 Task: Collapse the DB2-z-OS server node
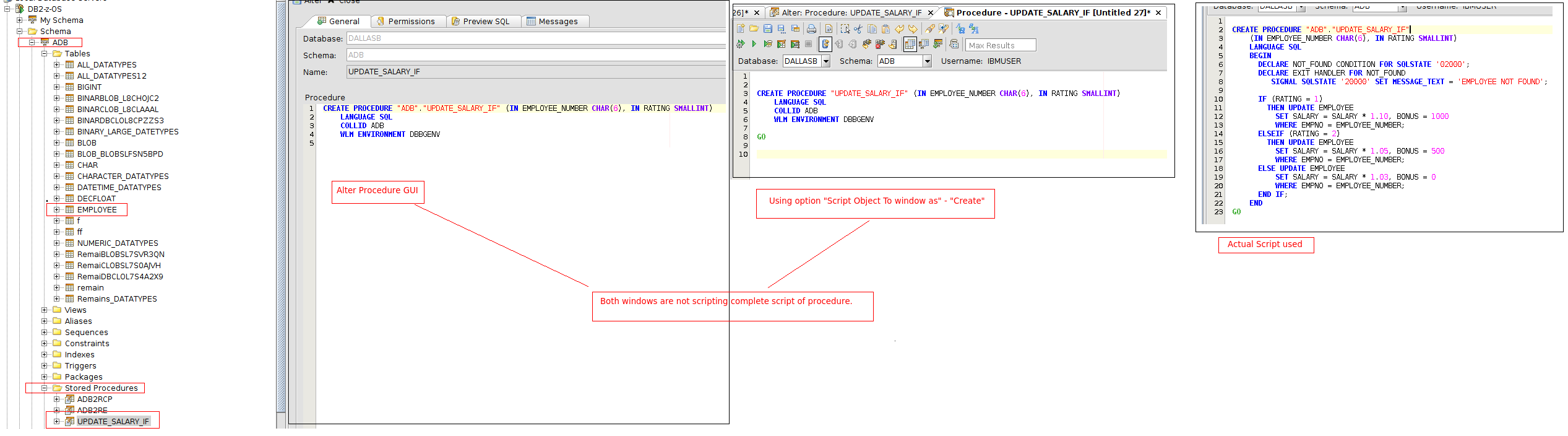click(x=7, y=9)
